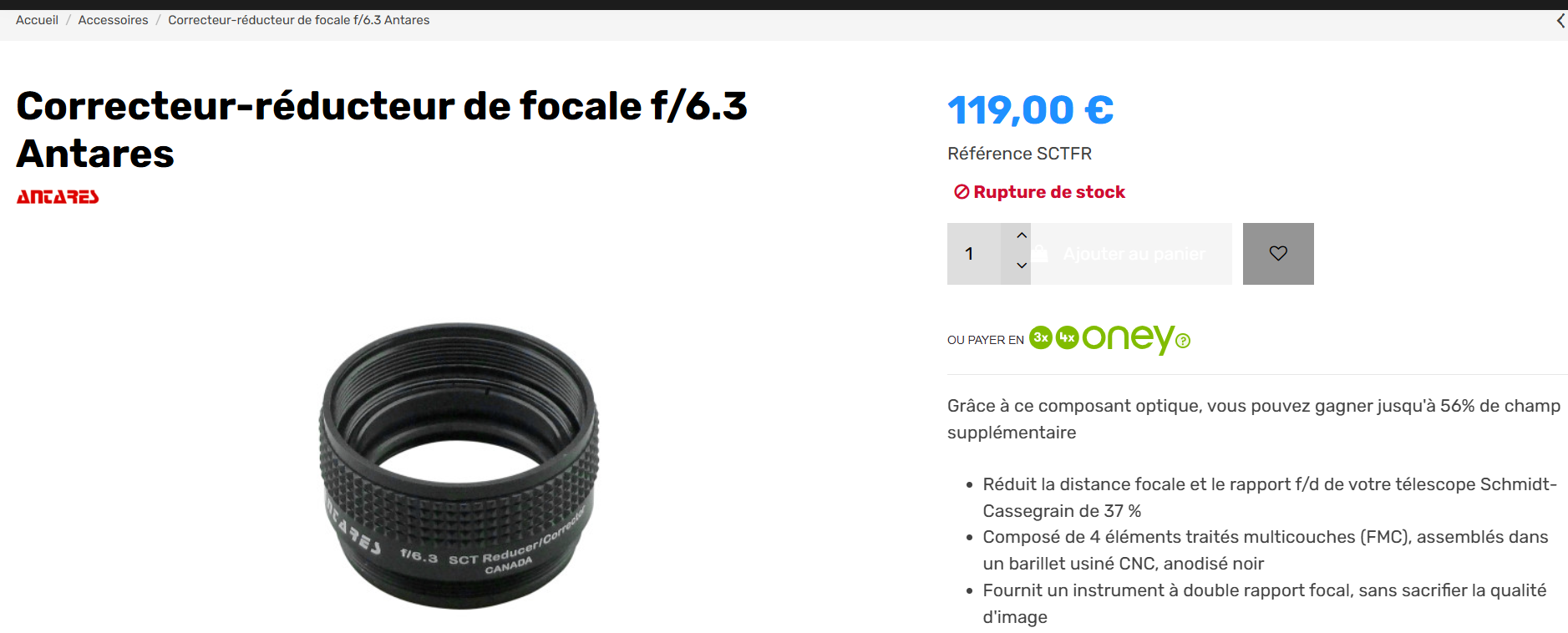Select the green 3x payment badge
The image size is (1568, 633).
point(1041,337)
